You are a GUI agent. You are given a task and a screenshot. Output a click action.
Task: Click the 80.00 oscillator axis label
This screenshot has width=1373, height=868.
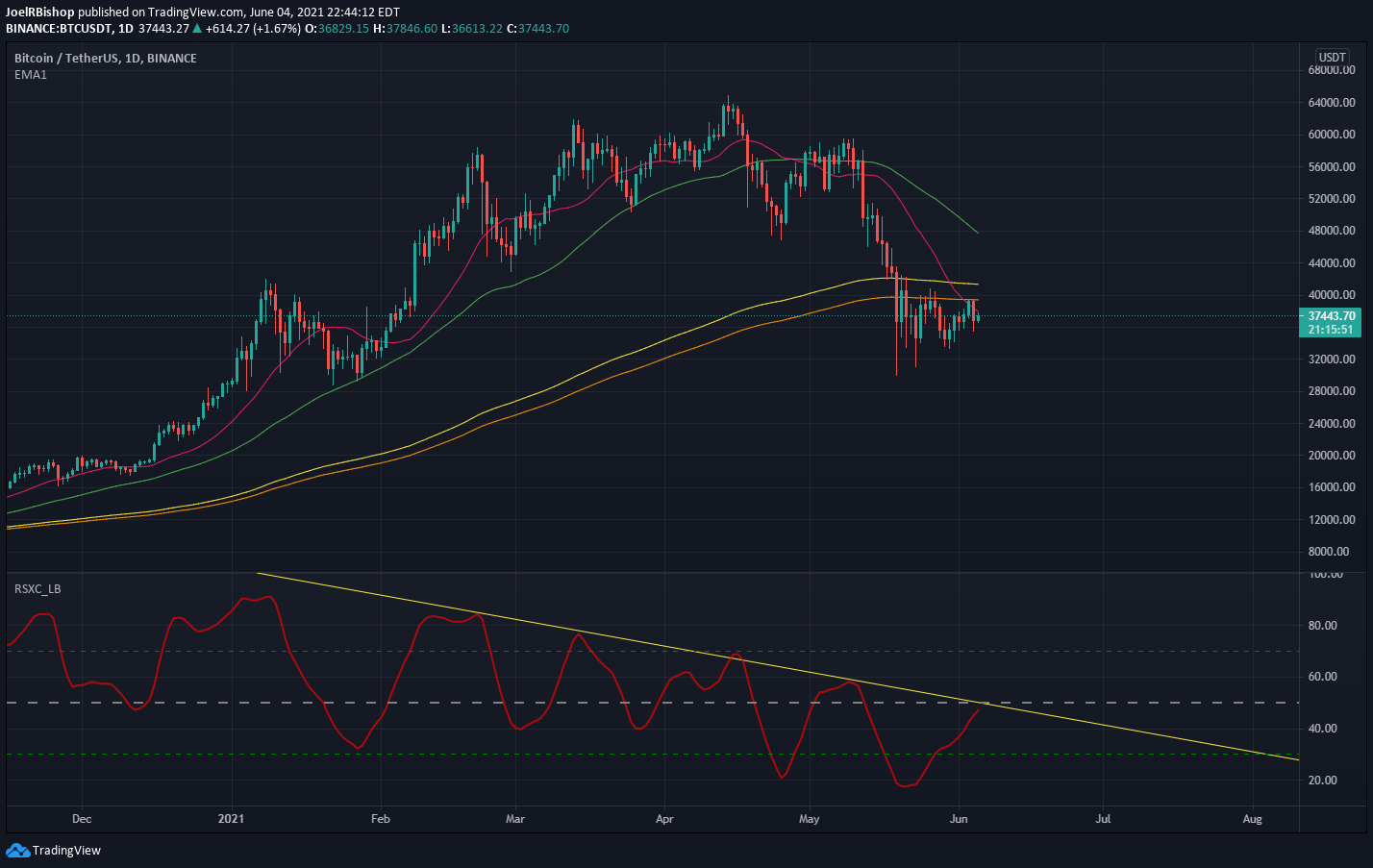click(1323, 625)
